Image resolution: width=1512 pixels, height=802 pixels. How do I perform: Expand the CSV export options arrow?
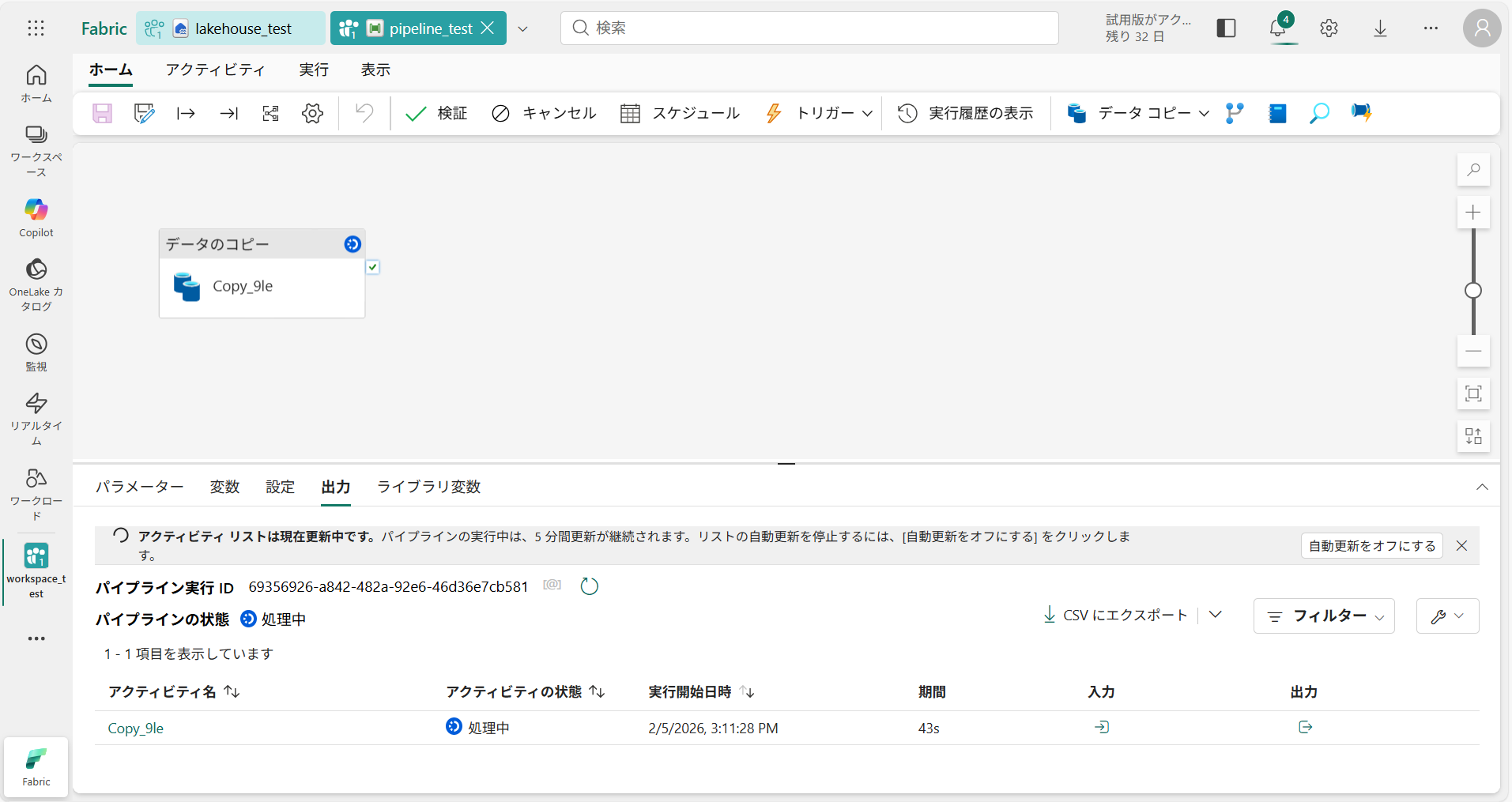point(1216,615)
